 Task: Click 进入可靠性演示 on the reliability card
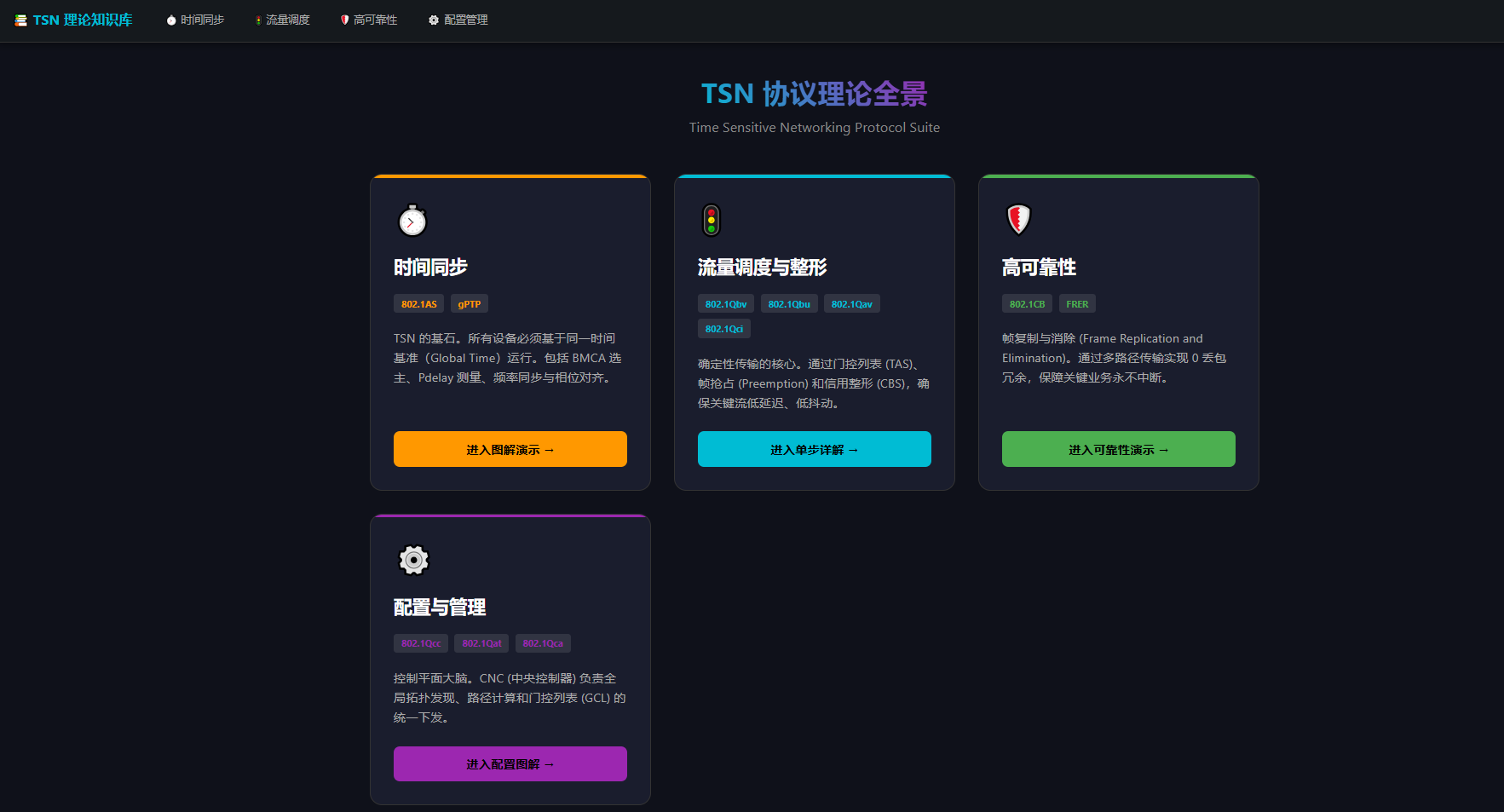(x=1118, y=449)
